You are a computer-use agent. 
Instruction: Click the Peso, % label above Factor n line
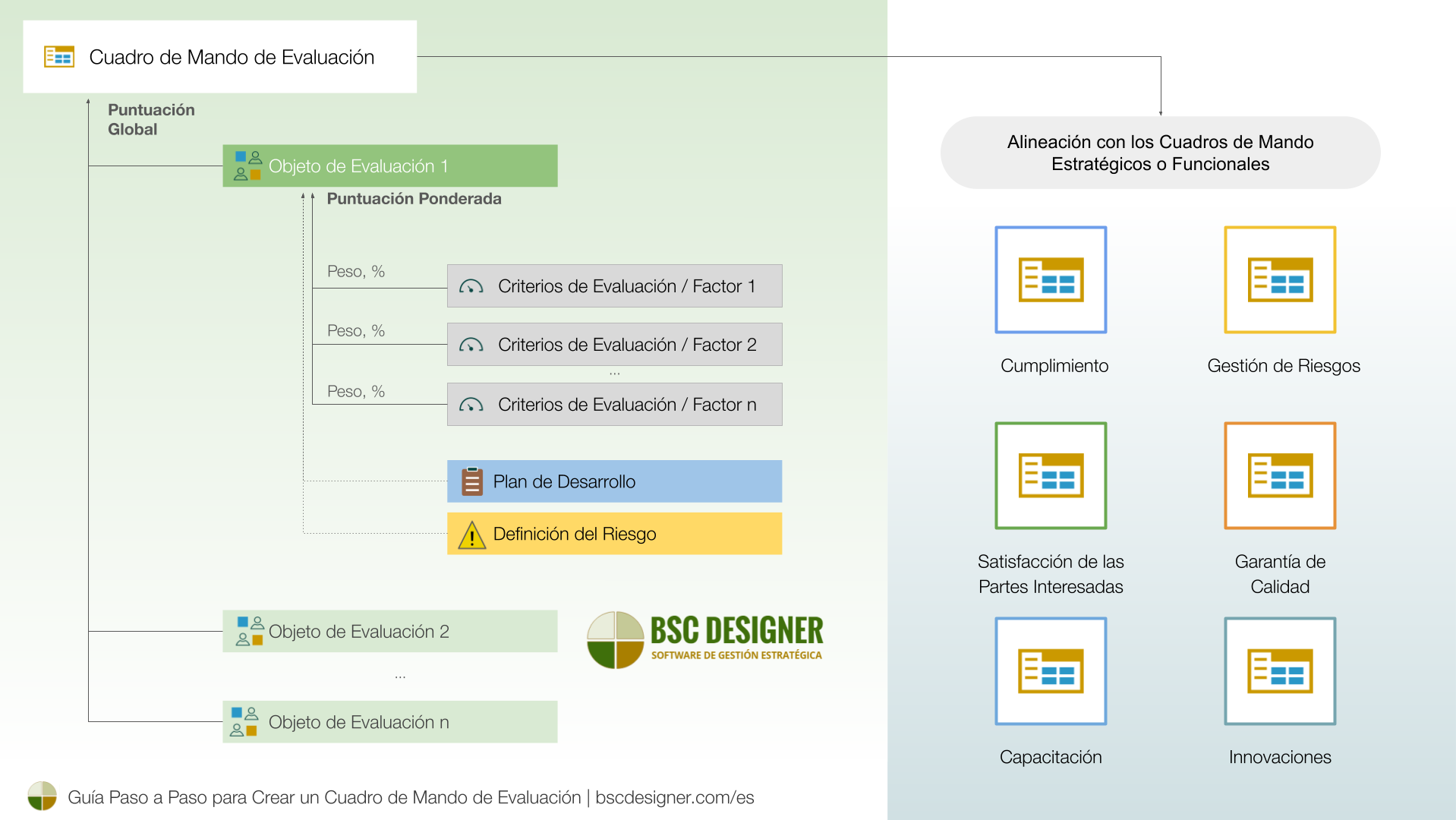[x=356, y=392]
